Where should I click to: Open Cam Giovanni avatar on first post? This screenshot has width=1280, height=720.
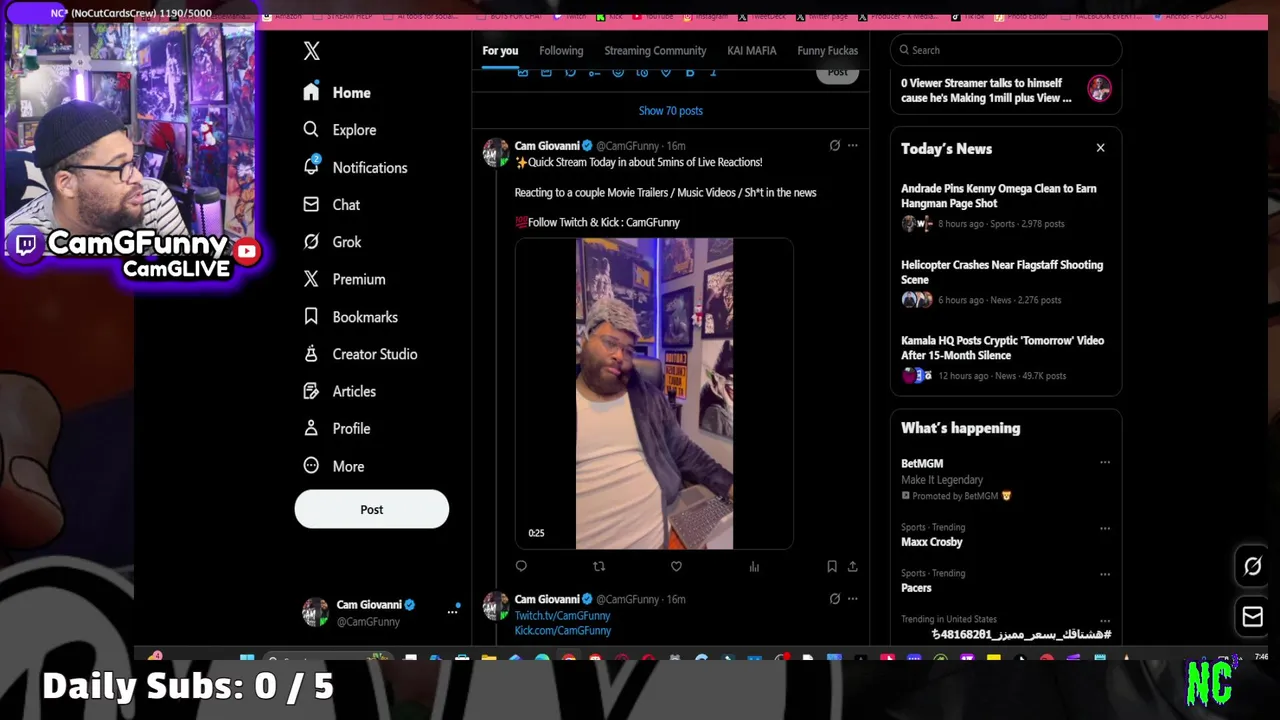coord(496,153)
